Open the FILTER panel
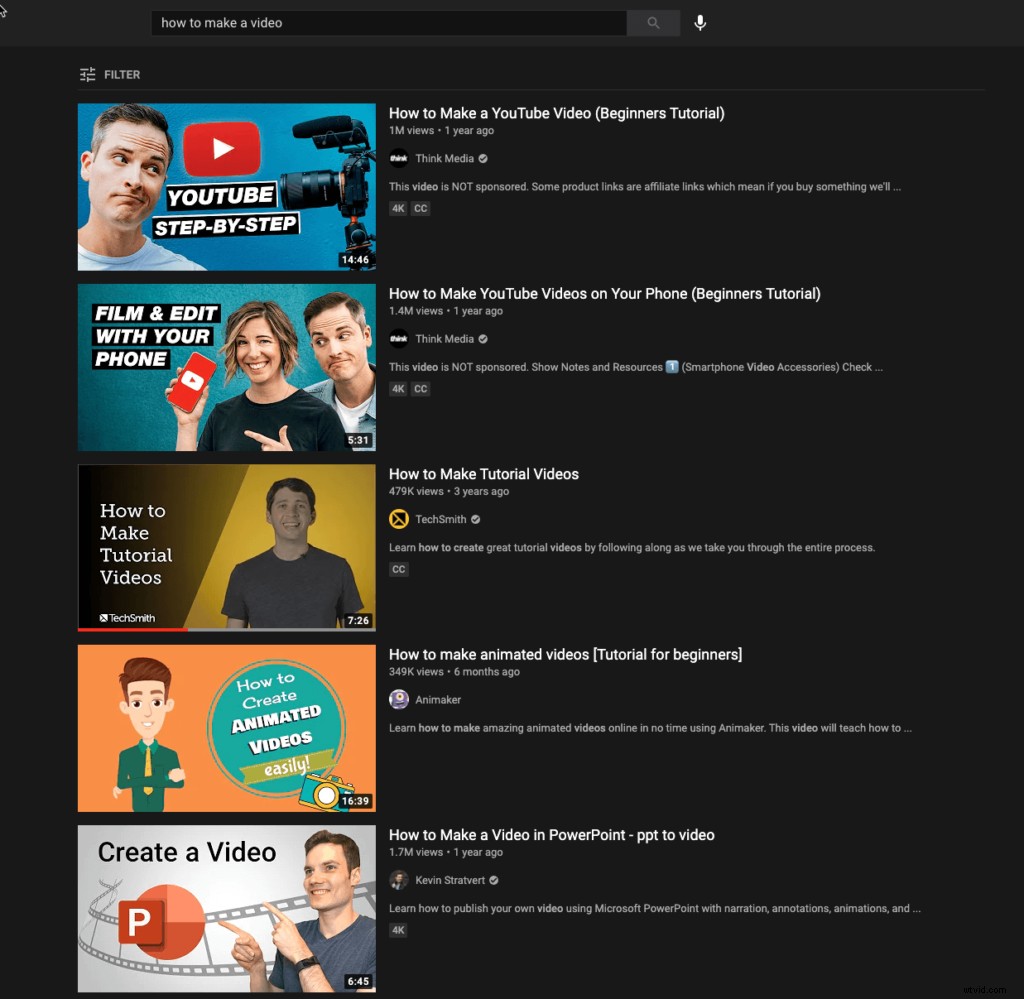This screenshot has width=1024, height=999. pos(110,74)
